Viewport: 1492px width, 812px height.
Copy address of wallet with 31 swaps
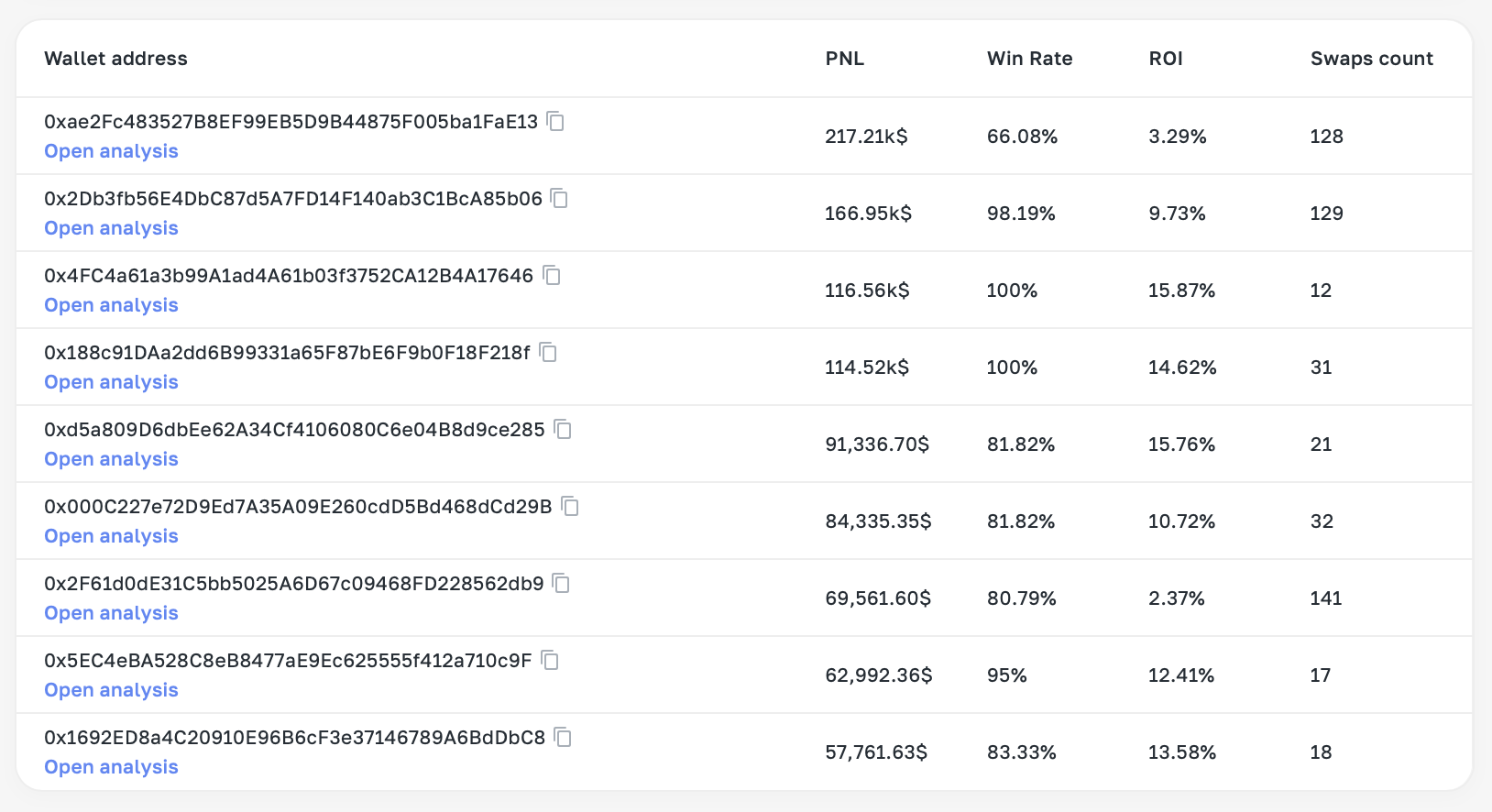(548, 352)
